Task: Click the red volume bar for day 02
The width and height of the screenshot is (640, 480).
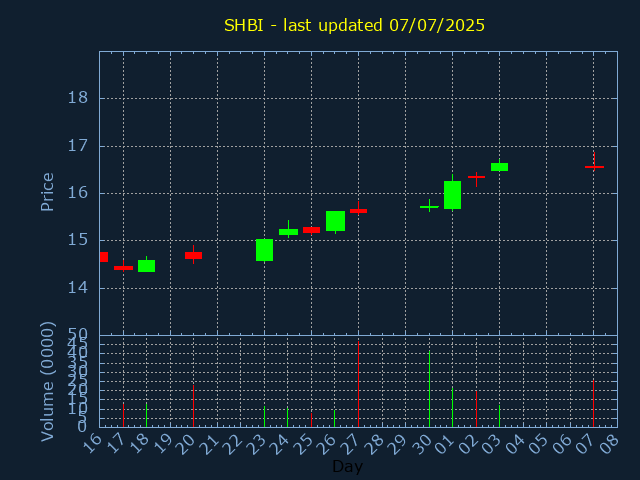Action: [476, 409]
